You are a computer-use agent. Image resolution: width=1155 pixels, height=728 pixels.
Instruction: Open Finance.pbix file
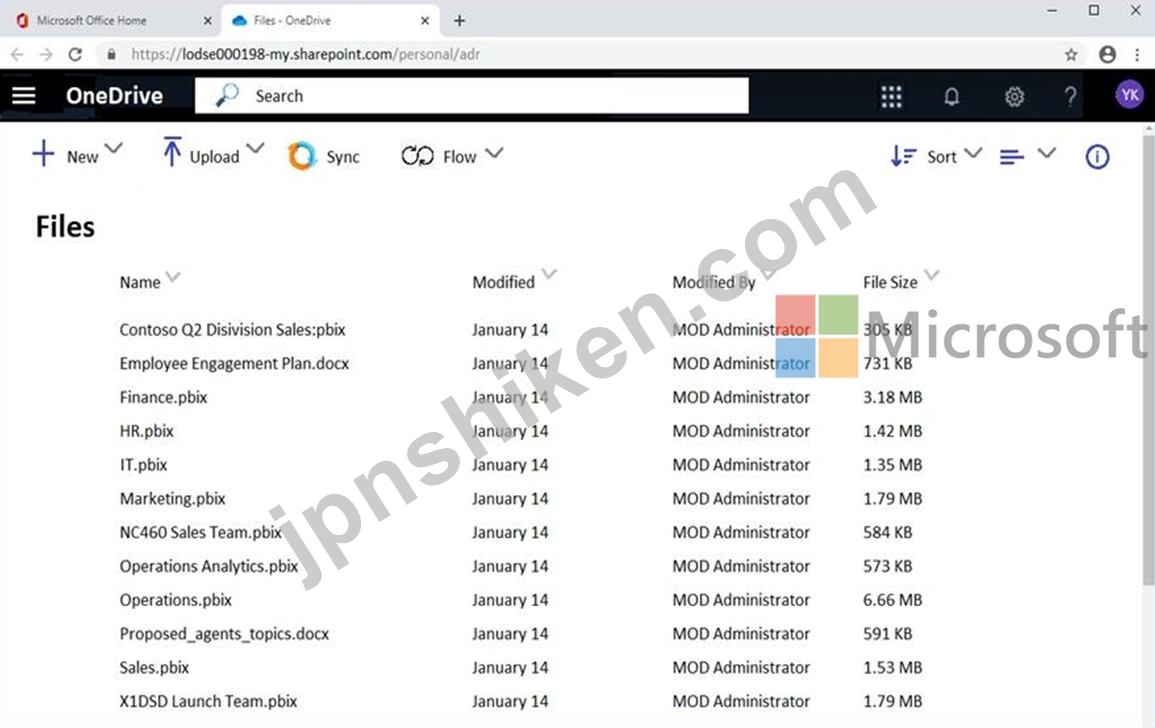[164, 397]
